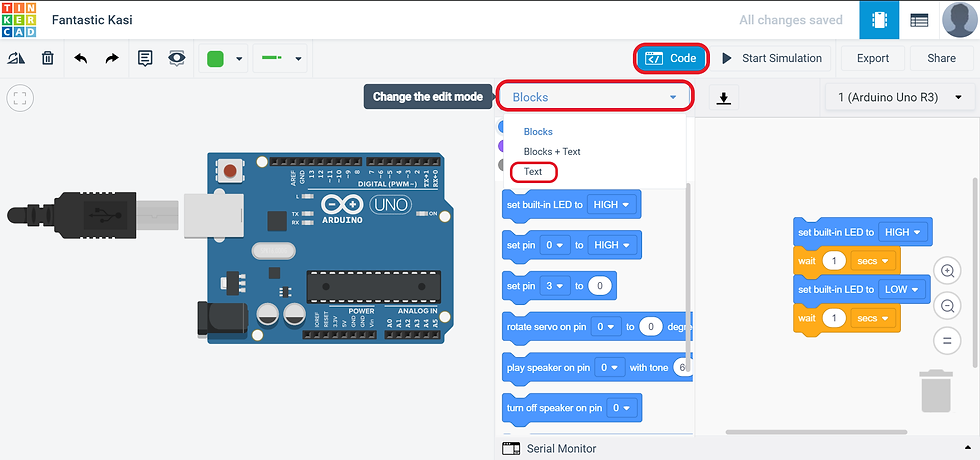Expand the wire color dropdown arrow

[x=239, y=59]
